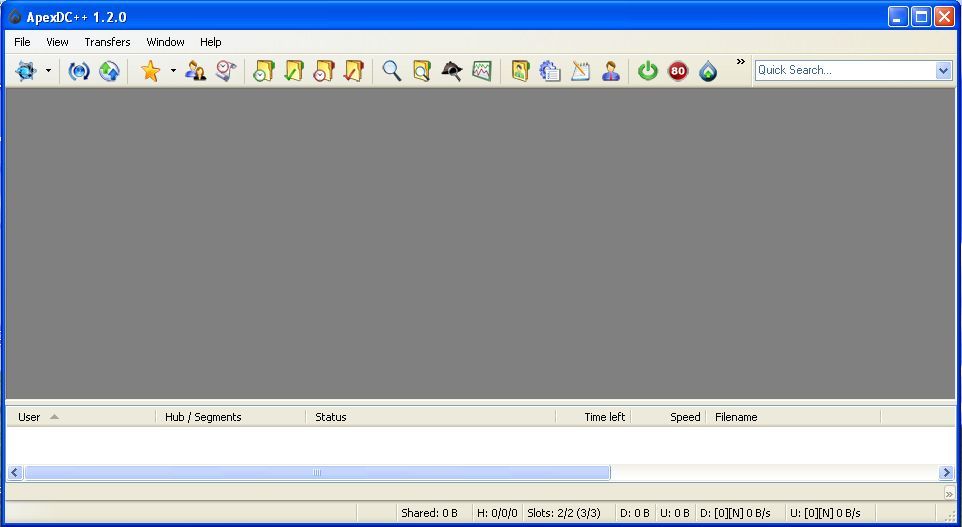This screenshot has height=527, width=962.
Task: Click the Reconnect blue circular-arrows icon
Action: (x=79, y=71)
